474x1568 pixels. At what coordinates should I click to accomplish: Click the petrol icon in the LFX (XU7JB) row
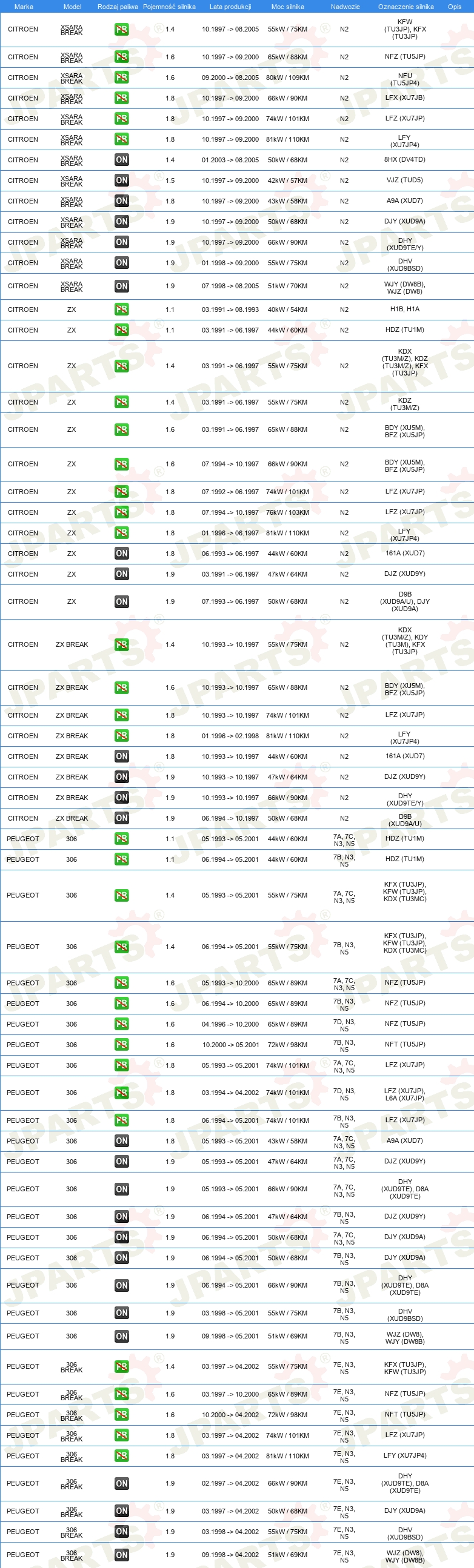122,98
